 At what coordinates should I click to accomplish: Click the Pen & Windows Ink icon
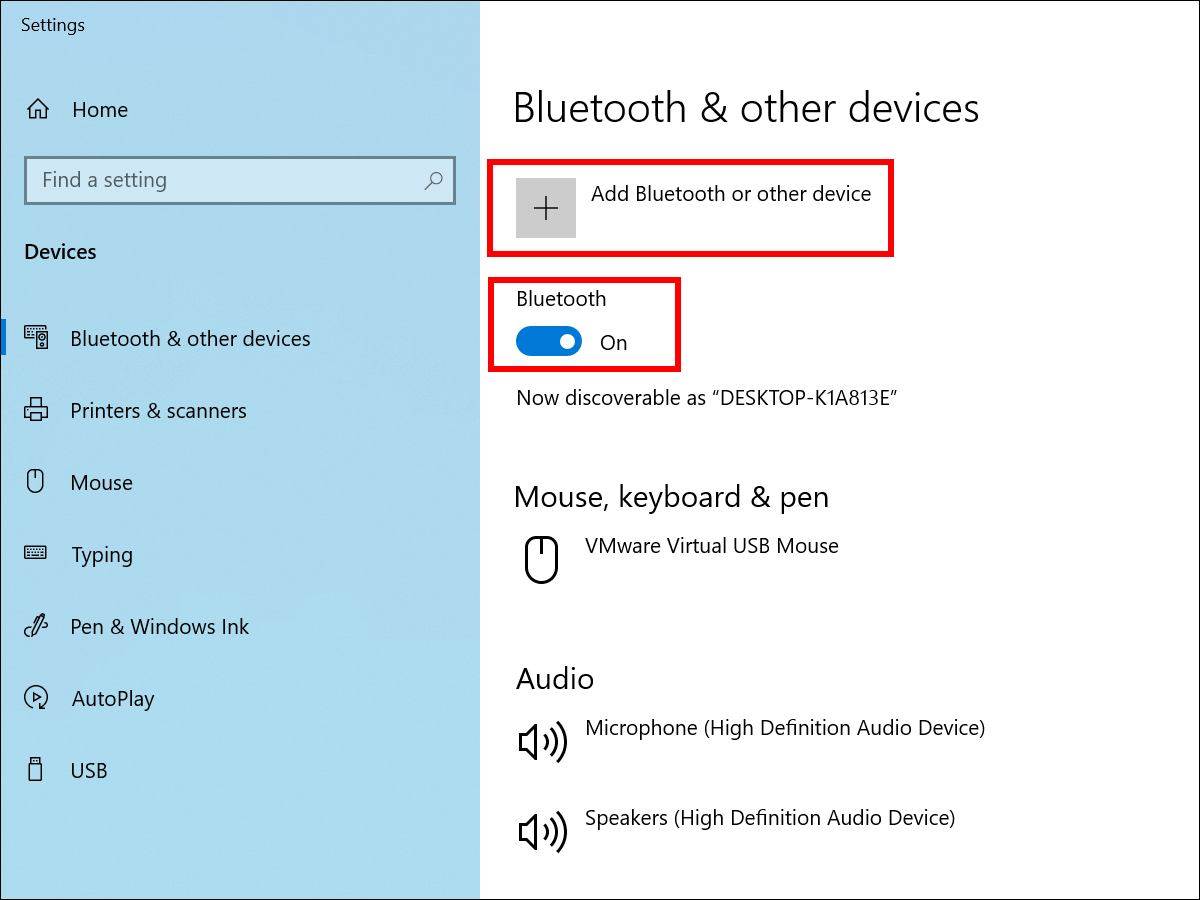coord(36,627)
